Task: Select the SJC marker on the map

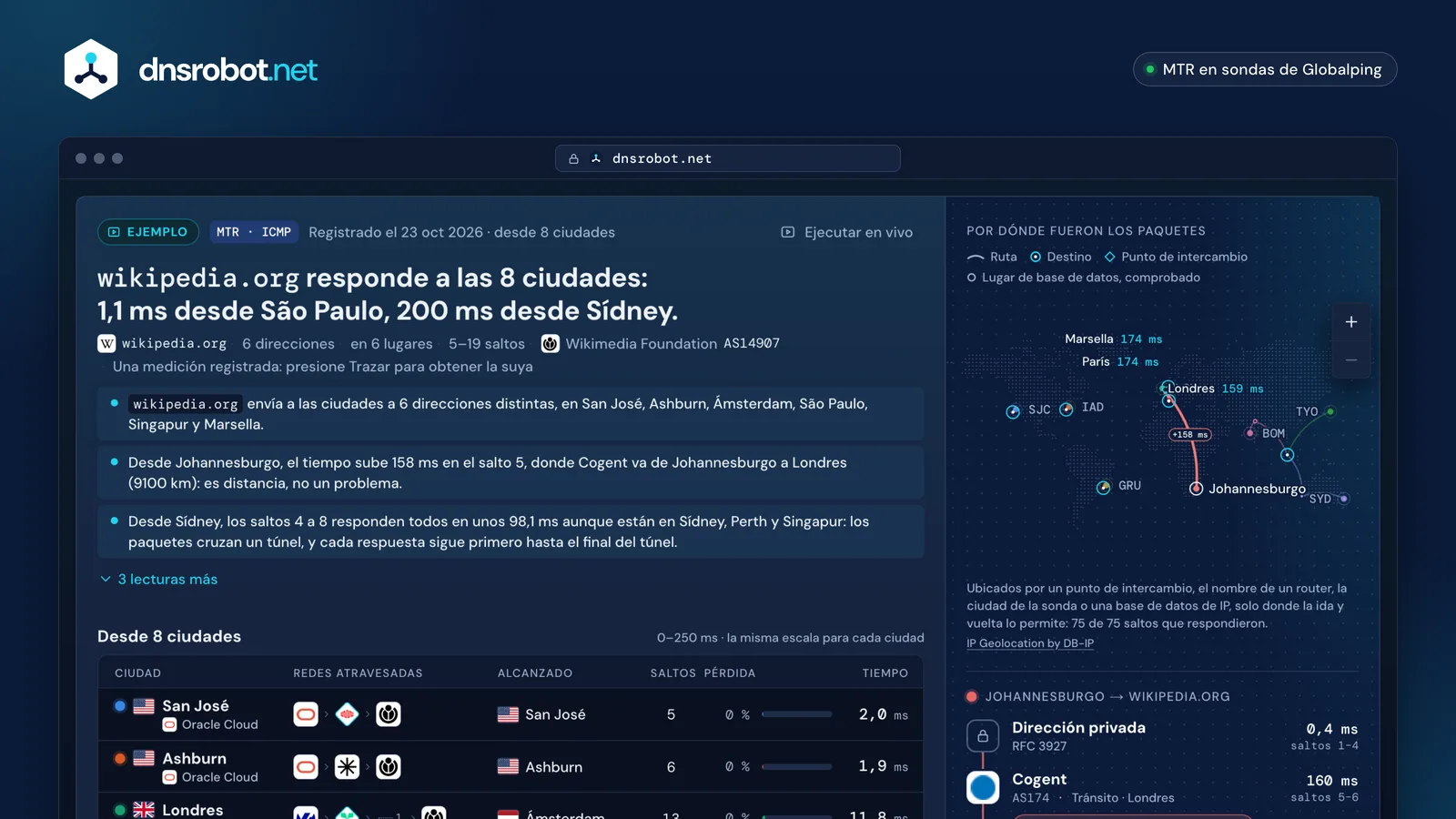Action: point(1013,411)
